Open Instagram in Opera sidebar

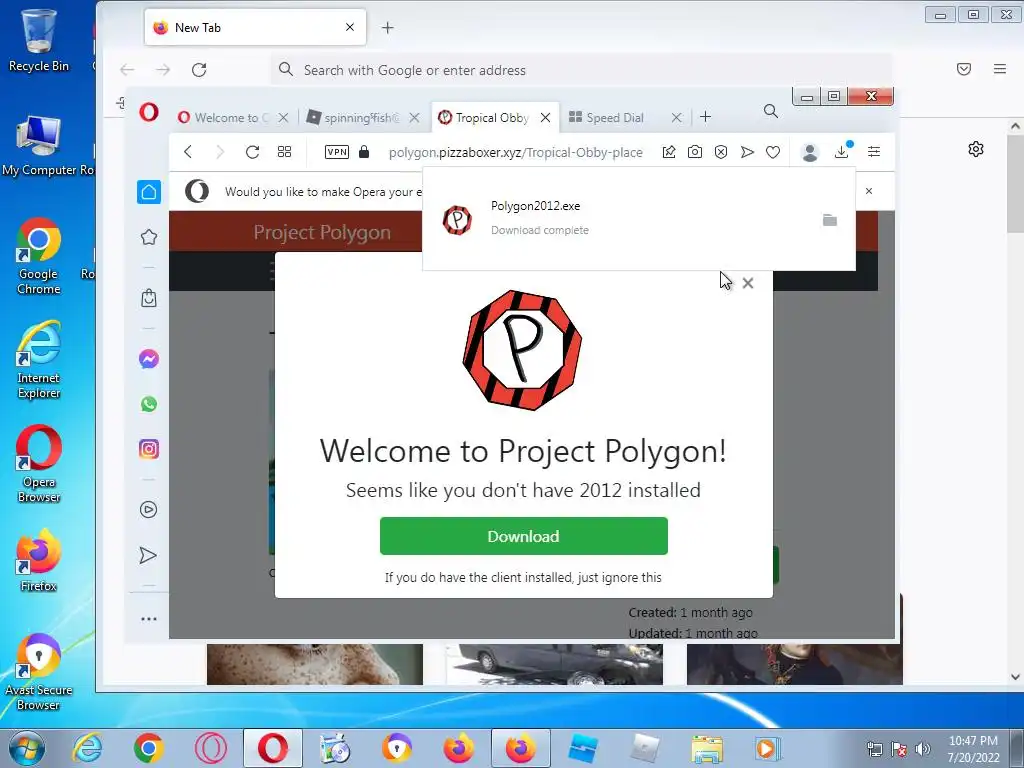(149, 449)
